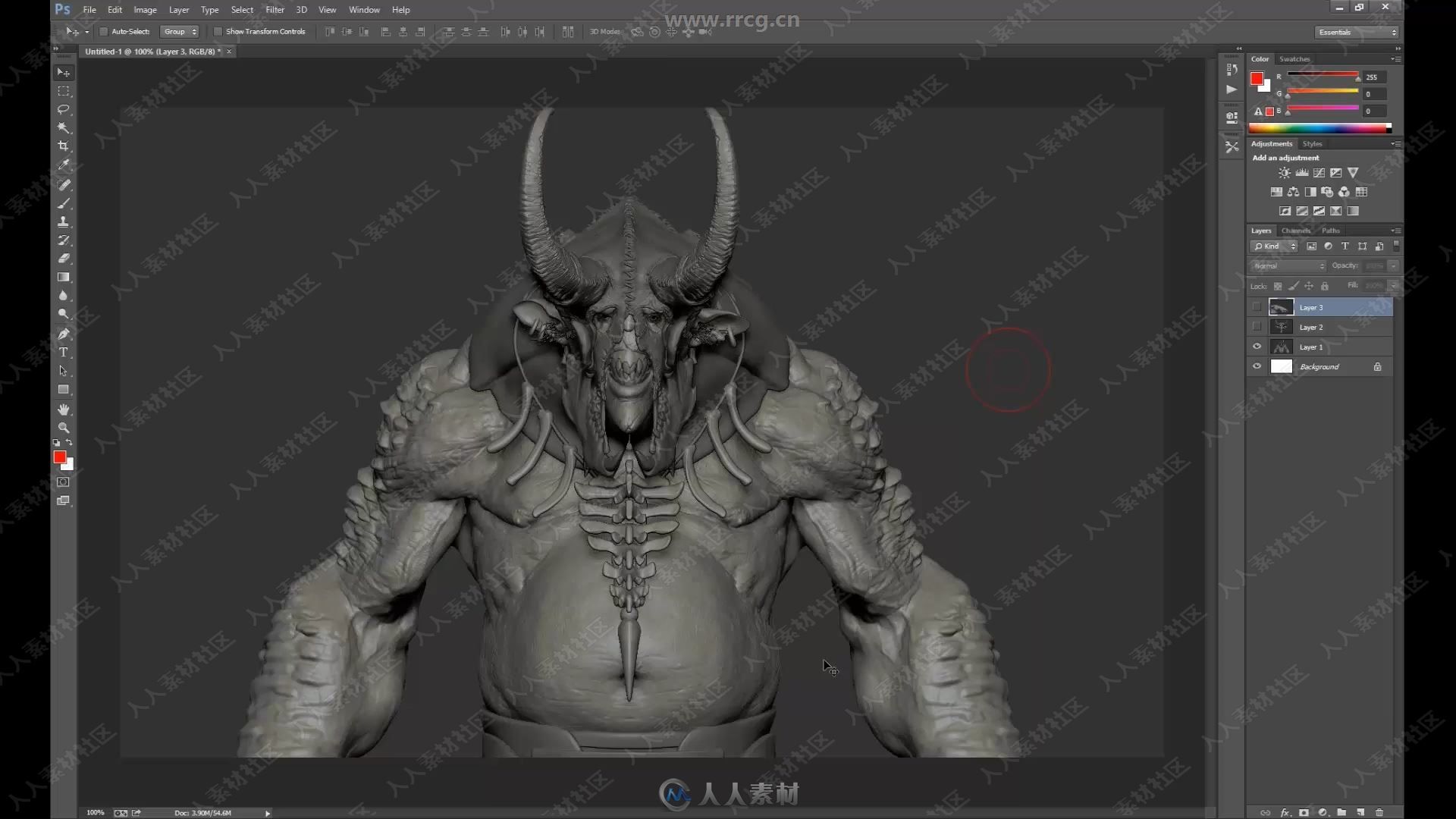Select the Path Selection tool
1456x819 pixels.
point(64,371)
